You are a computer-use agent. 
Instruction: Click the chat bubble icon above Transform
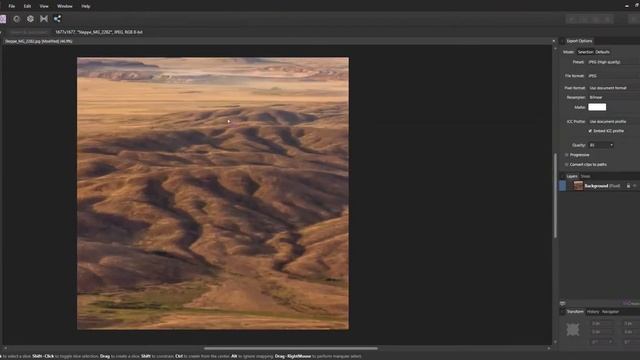pyautogui.click(x=562, y=303)
